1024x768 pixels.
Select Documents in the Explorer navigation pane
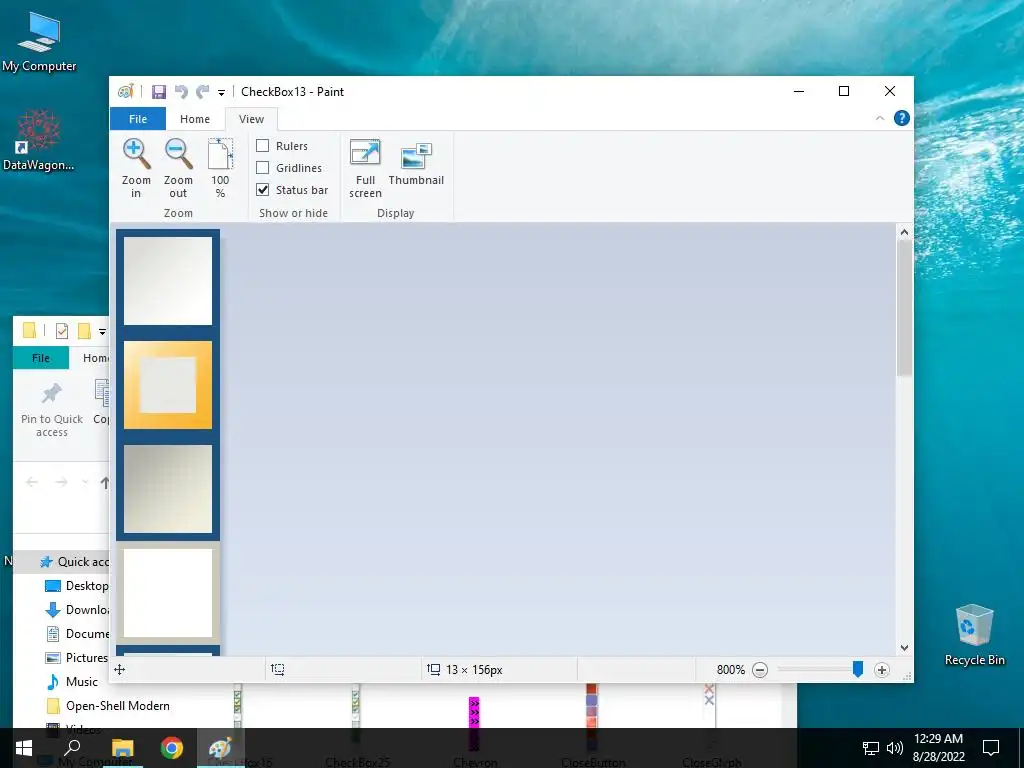pyautogui.click(x=76, y=634)
